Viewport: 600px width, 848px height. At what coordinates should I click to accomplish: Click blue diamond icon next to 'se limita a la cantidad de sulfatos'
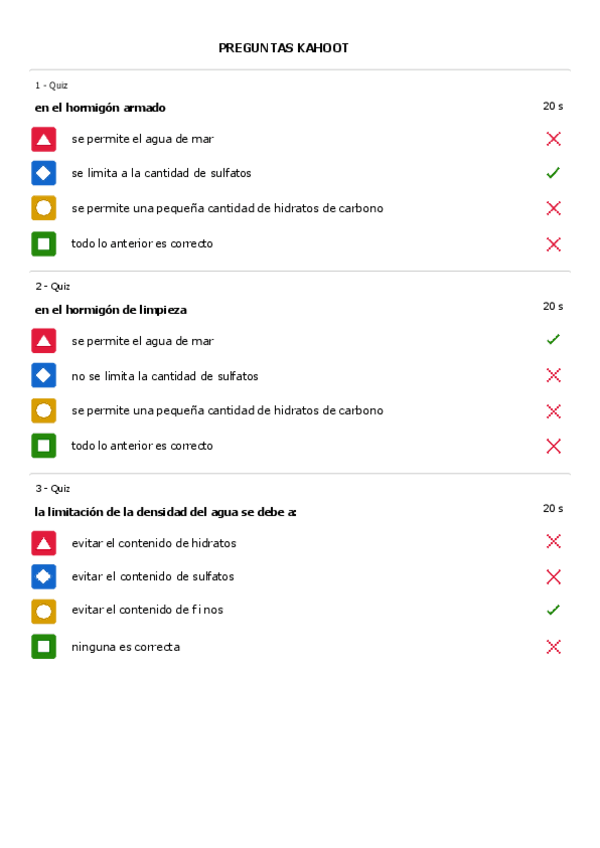pyautogui.click(x=43, y=173)
